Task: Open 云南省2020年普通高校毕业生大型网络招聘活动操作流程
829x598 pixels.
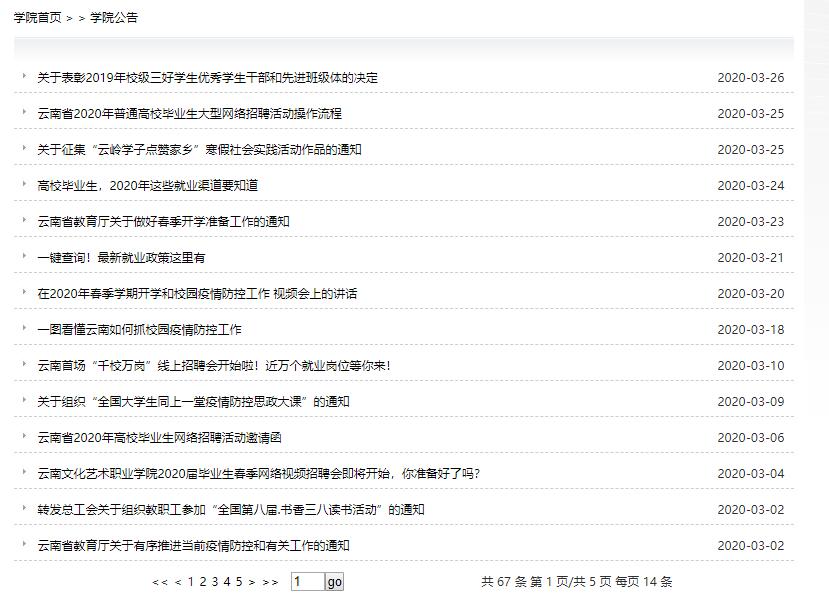Action: (x=189, y=114)
